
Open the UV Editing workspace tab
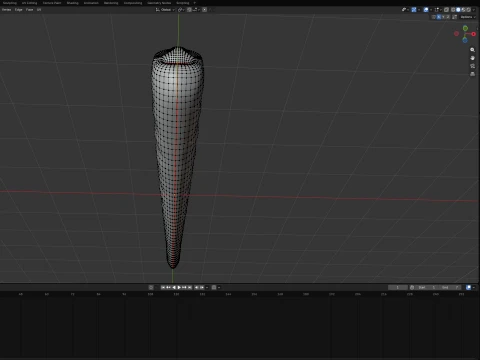tap(29, 3)
